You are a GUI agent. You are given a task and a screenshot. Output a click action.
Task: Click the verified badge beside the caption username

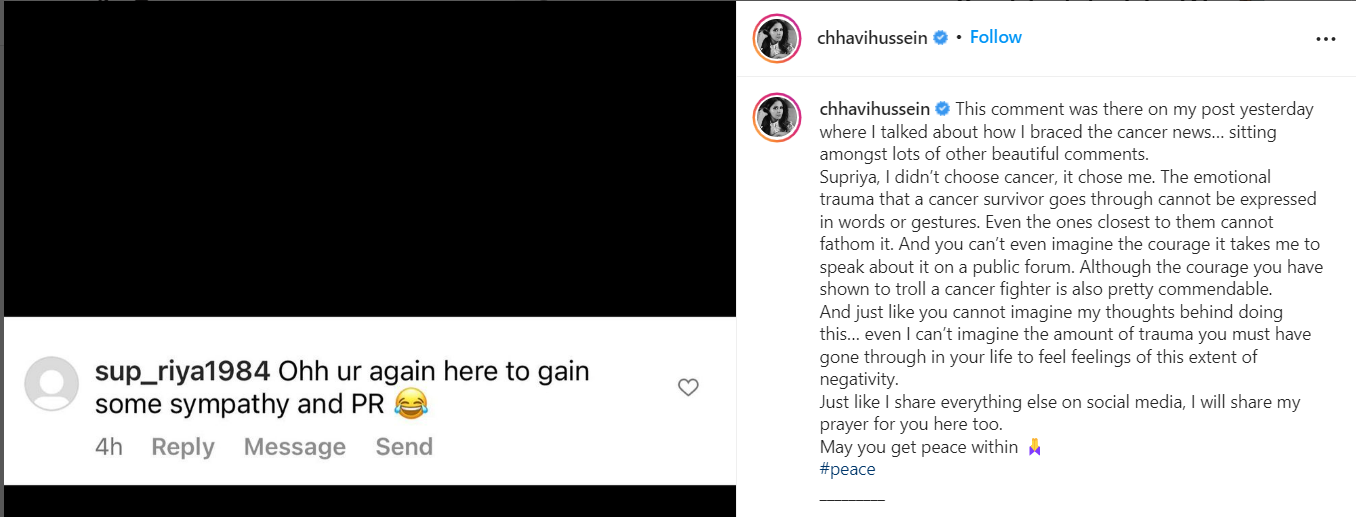click(x=942, y=109)
